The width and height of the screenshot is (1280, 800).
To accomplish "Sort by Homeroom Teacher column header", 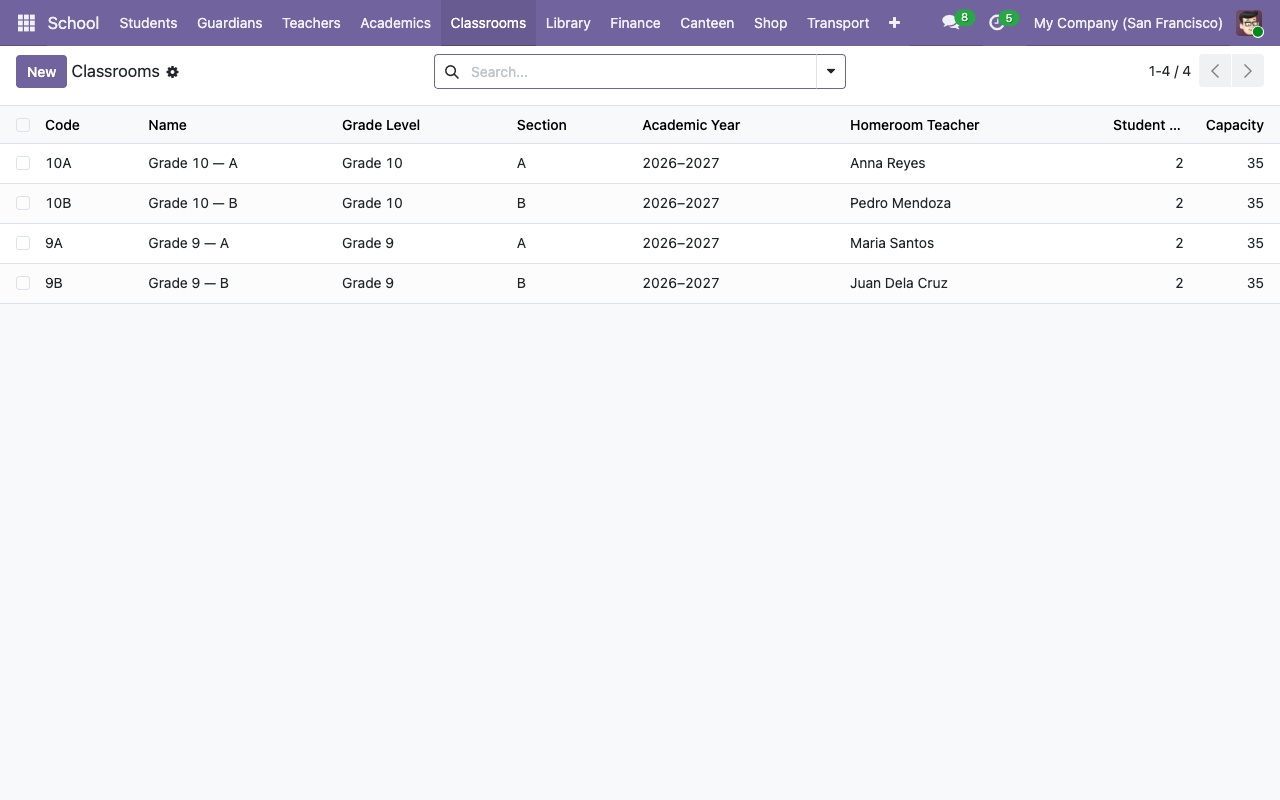I will click(914, 125).
